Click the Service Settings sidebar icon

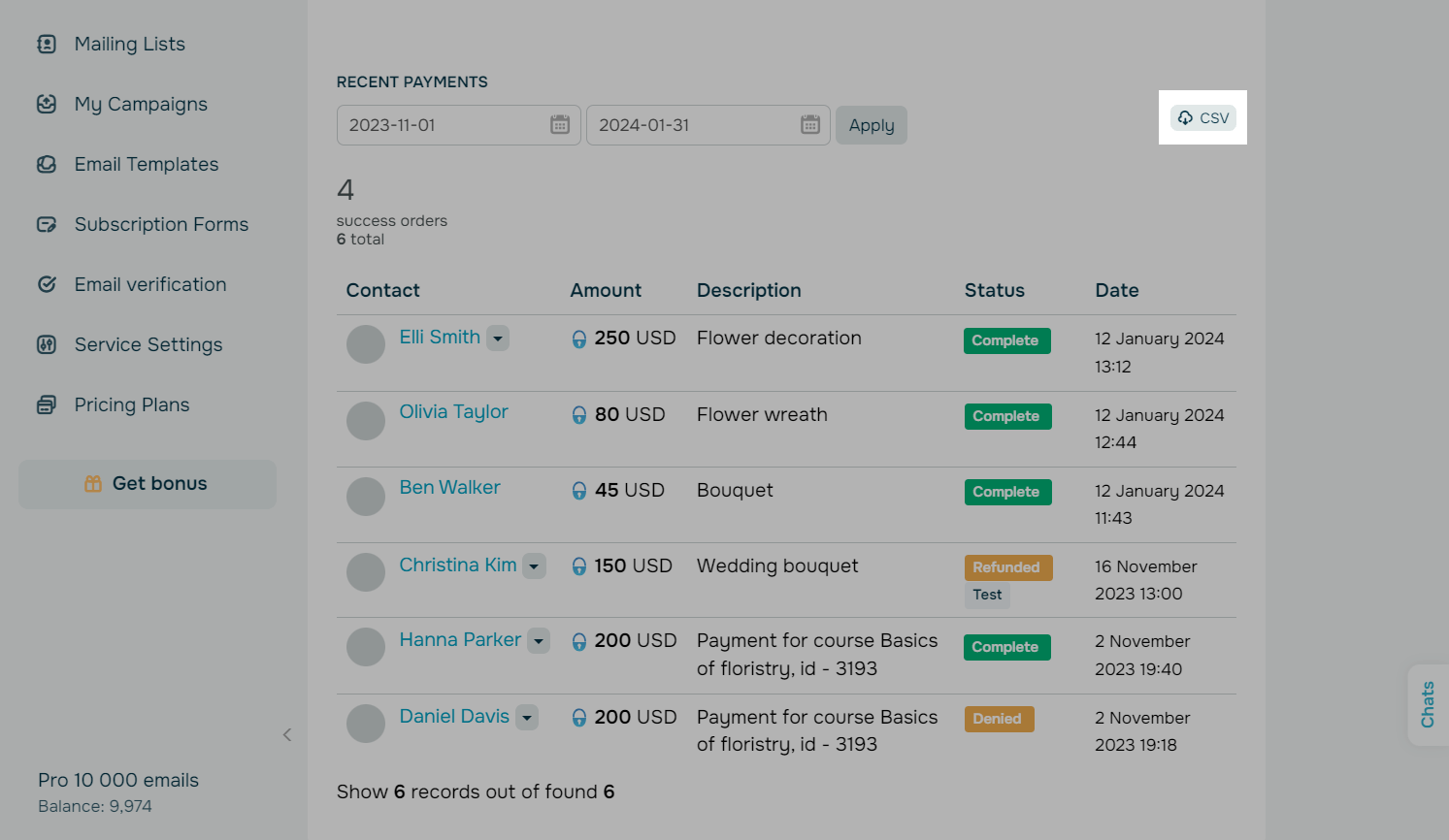pos(47,344)
